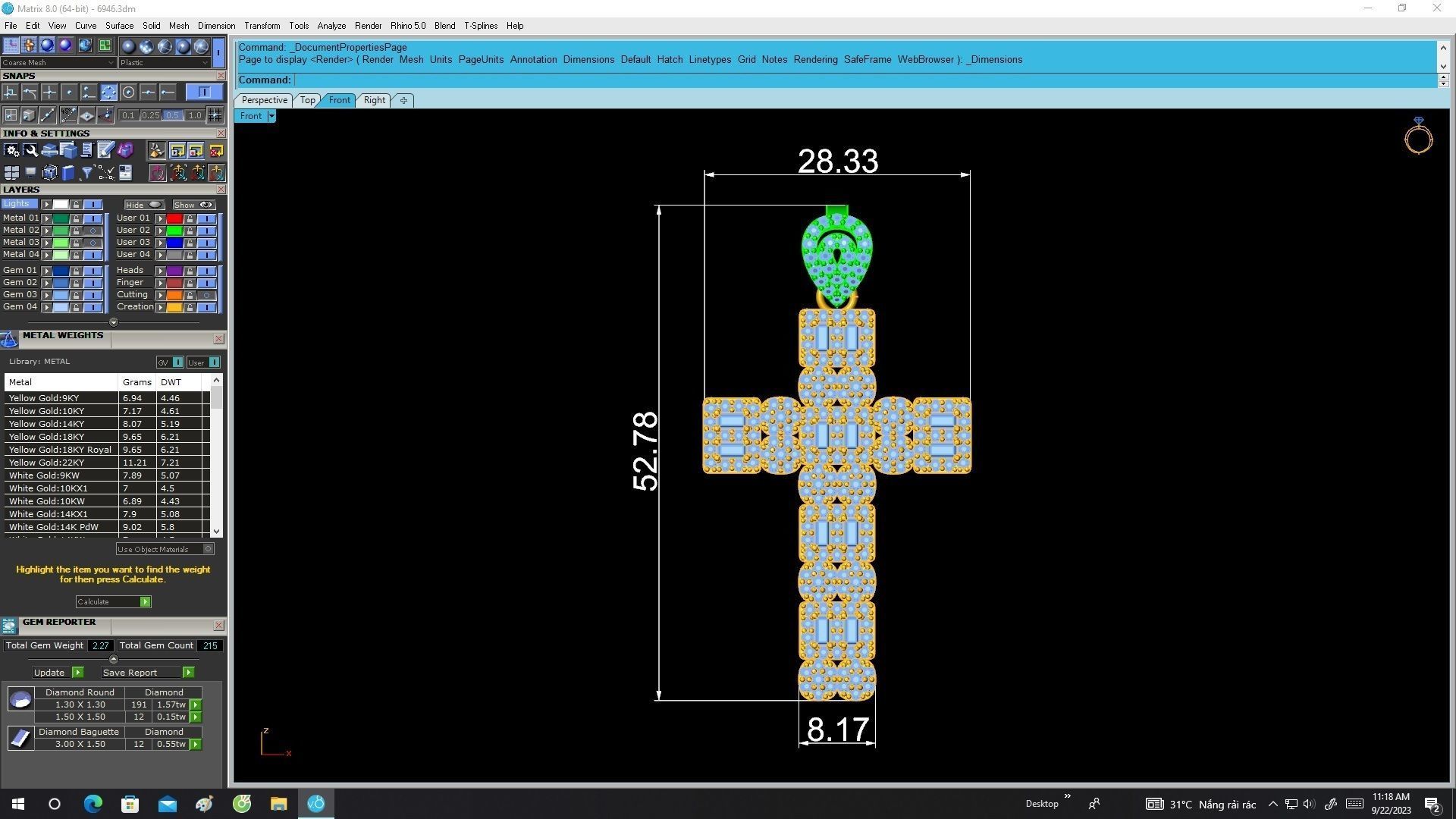Click the Save Report button
The width and height of the screenshot is (1456, 819).
click(147, 673)
